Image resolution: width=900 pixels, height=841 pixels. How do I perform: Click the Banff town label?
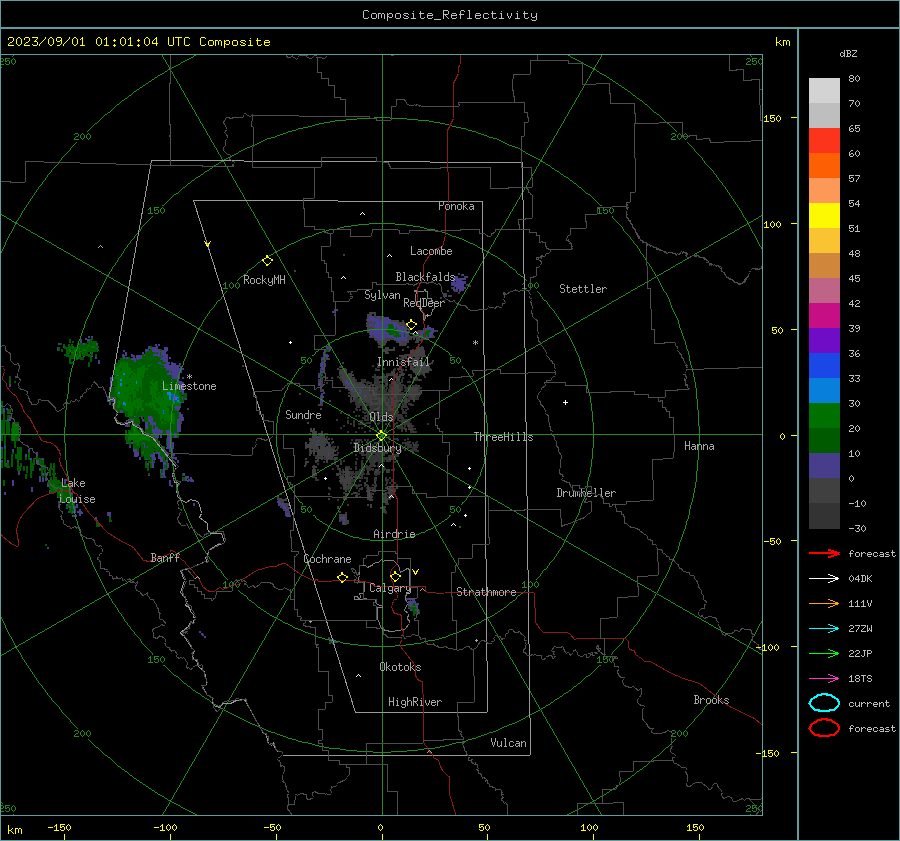[x=165, y=557]
